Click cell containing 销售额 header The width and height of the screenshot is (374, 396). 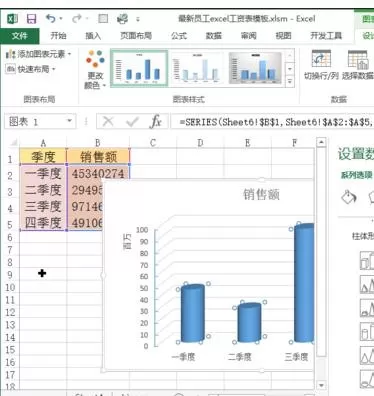point(98,156)
